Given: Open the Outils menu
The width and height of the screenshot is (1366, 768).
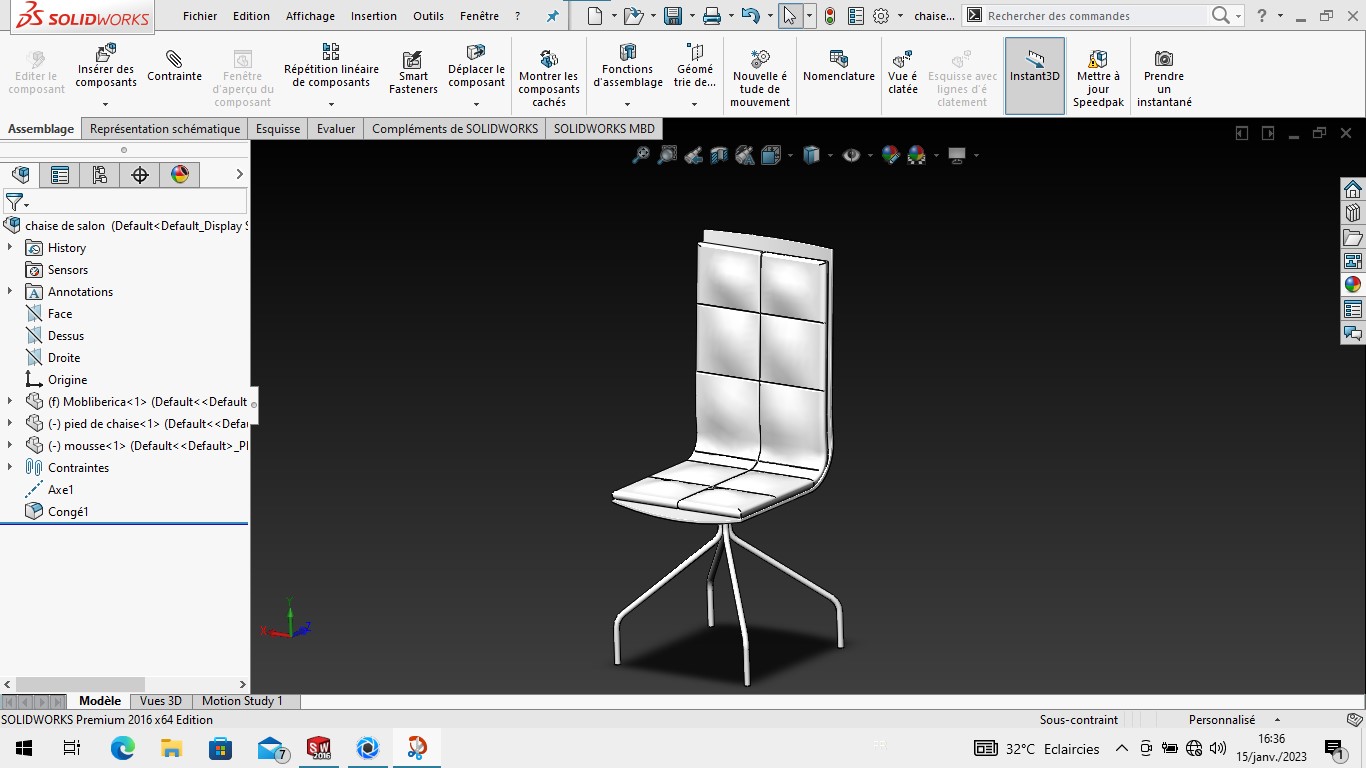Looking at the screenshot, I should point(428,16).
